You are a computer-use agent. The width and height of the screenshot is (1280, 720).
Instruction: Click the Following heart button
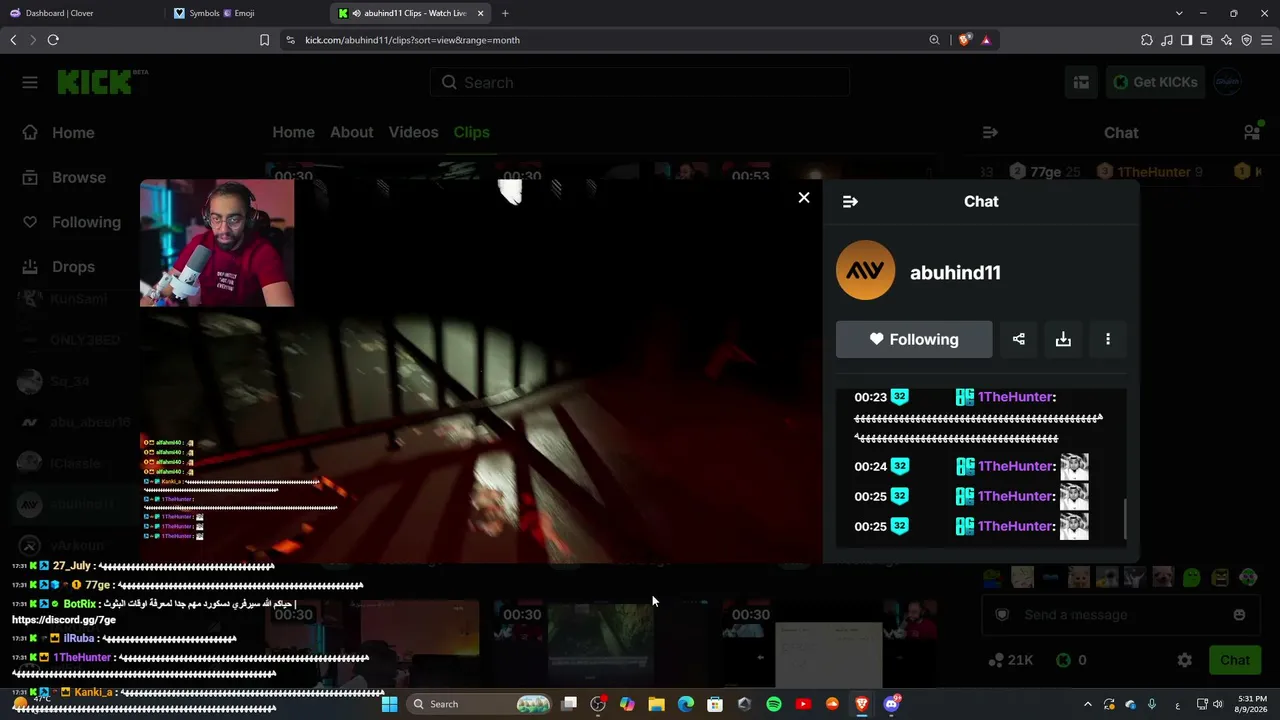click(x=914, y=339)
